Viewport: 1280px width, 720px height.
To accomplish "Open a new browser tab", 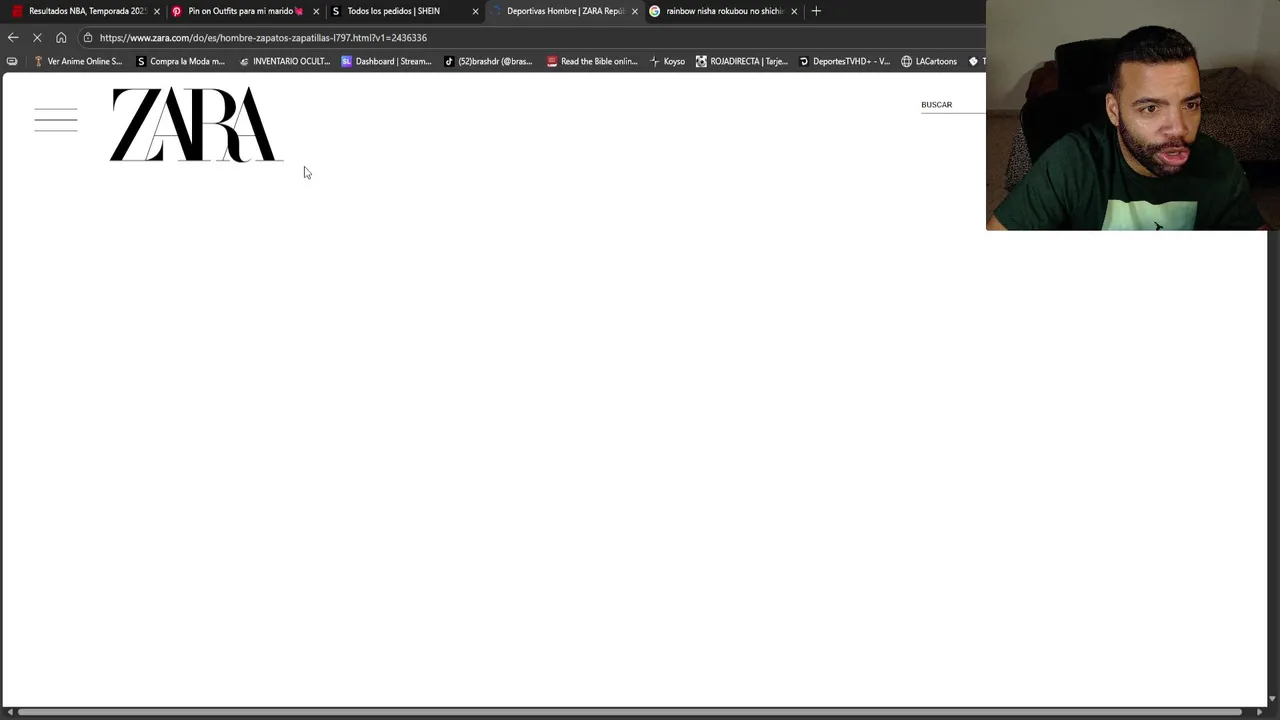I will (x=816, y=11).
